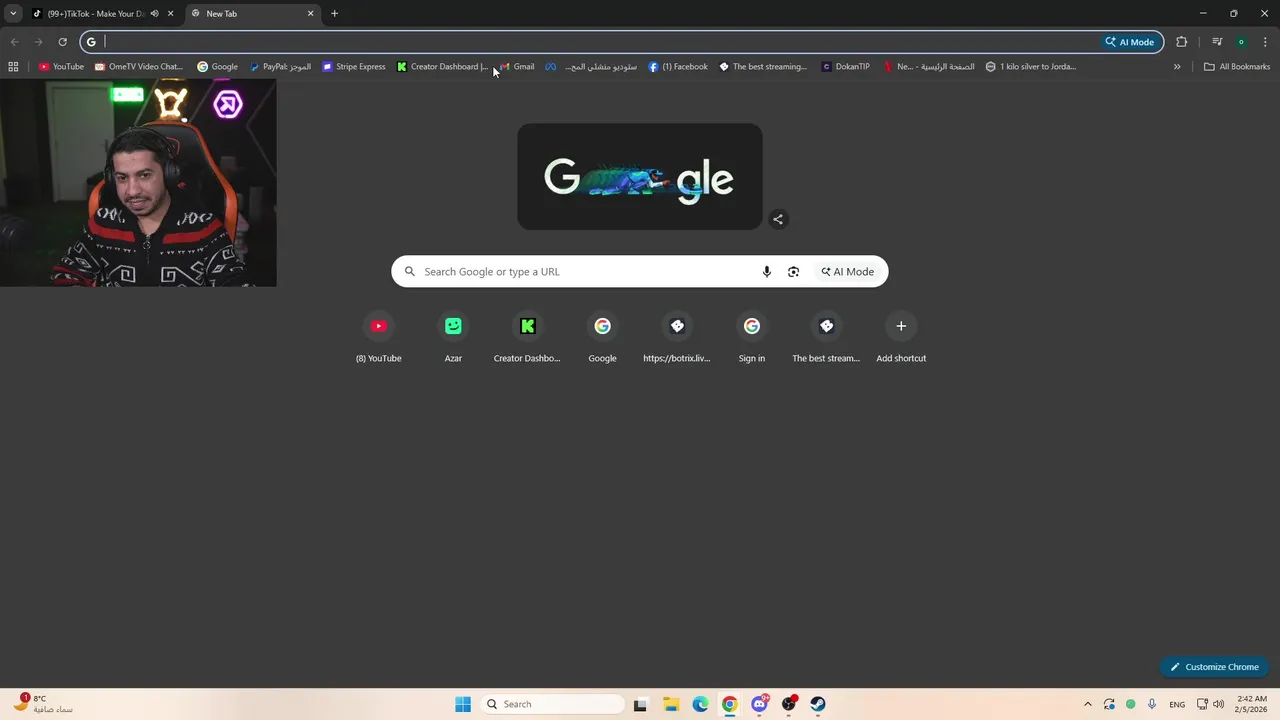Viewport: 1280px width, 720px height.
Task: Open the Chrome profile avatar
Action: click(x=1241, y=42)
